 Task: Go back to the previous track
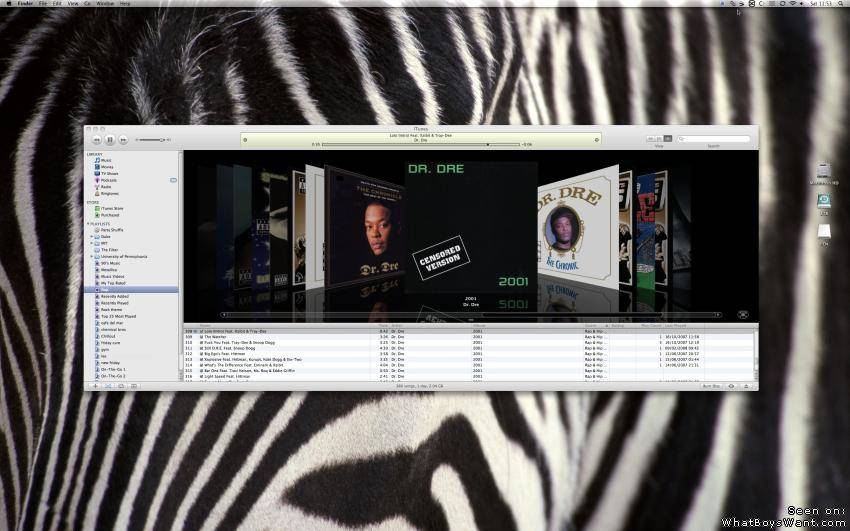97,140
